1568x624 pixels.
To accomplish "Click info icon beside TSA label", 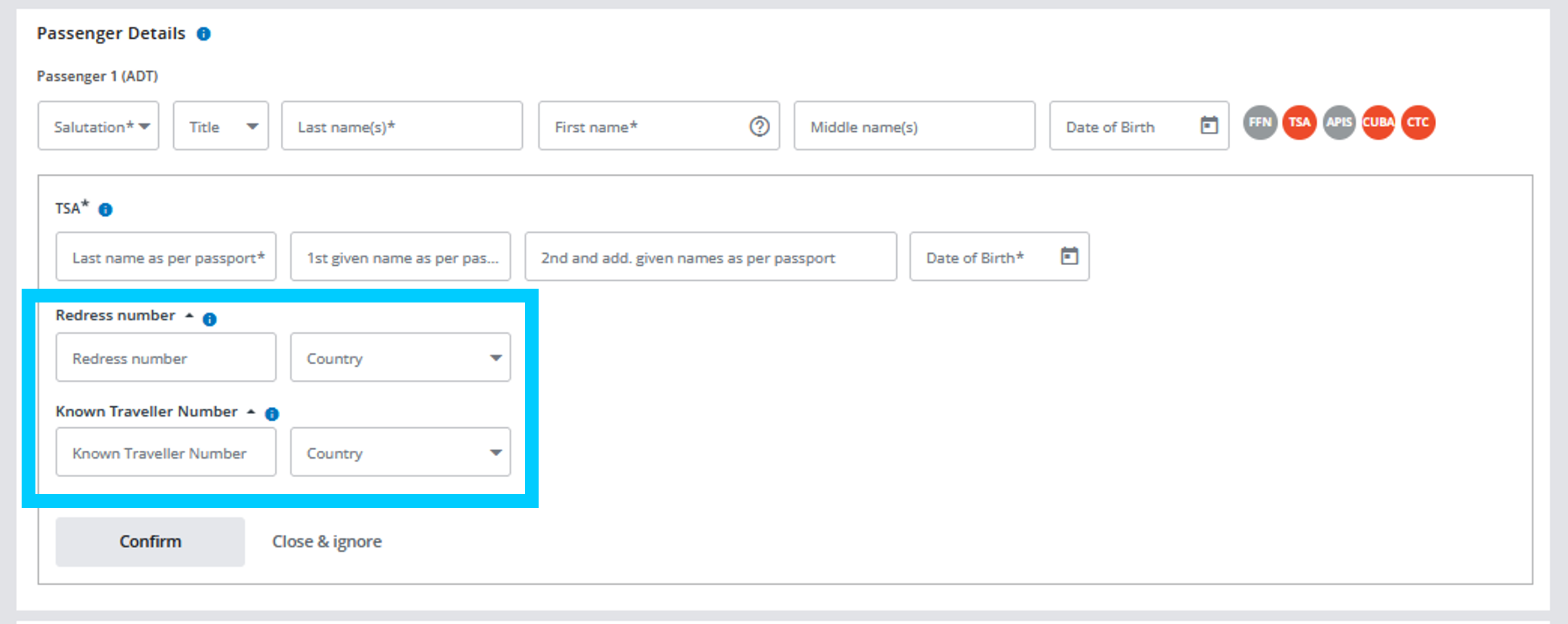I will point(105,210).
